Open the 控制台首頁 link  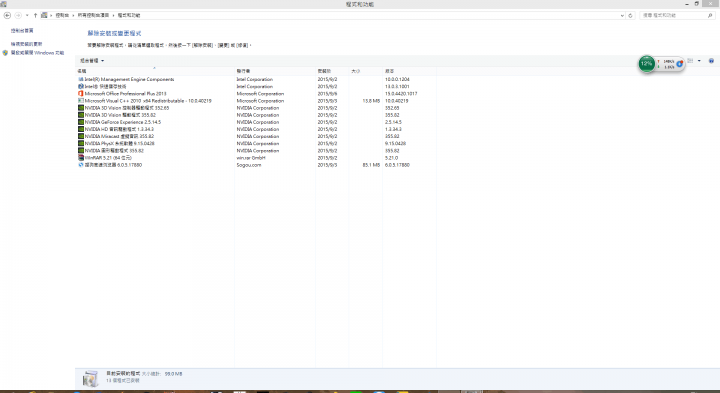22,31
